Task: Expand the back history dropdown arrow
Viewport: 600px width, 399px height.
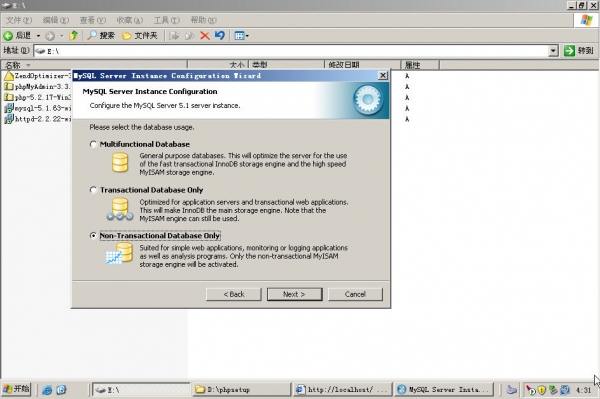Action: click(x=38, y=36)
